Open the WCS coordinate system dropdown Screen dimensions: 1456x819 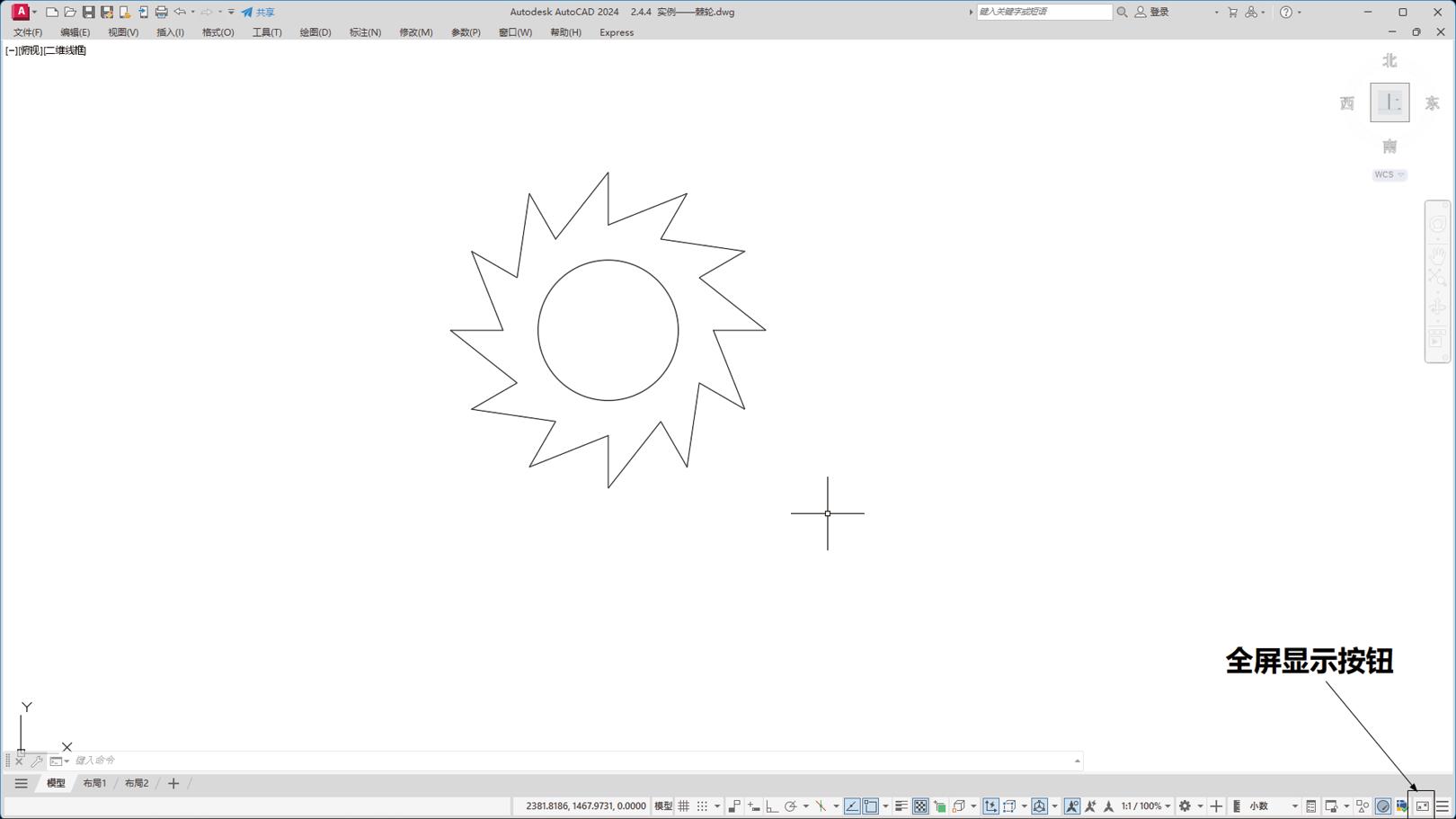pyautogui.click(x=1389, y=175)
